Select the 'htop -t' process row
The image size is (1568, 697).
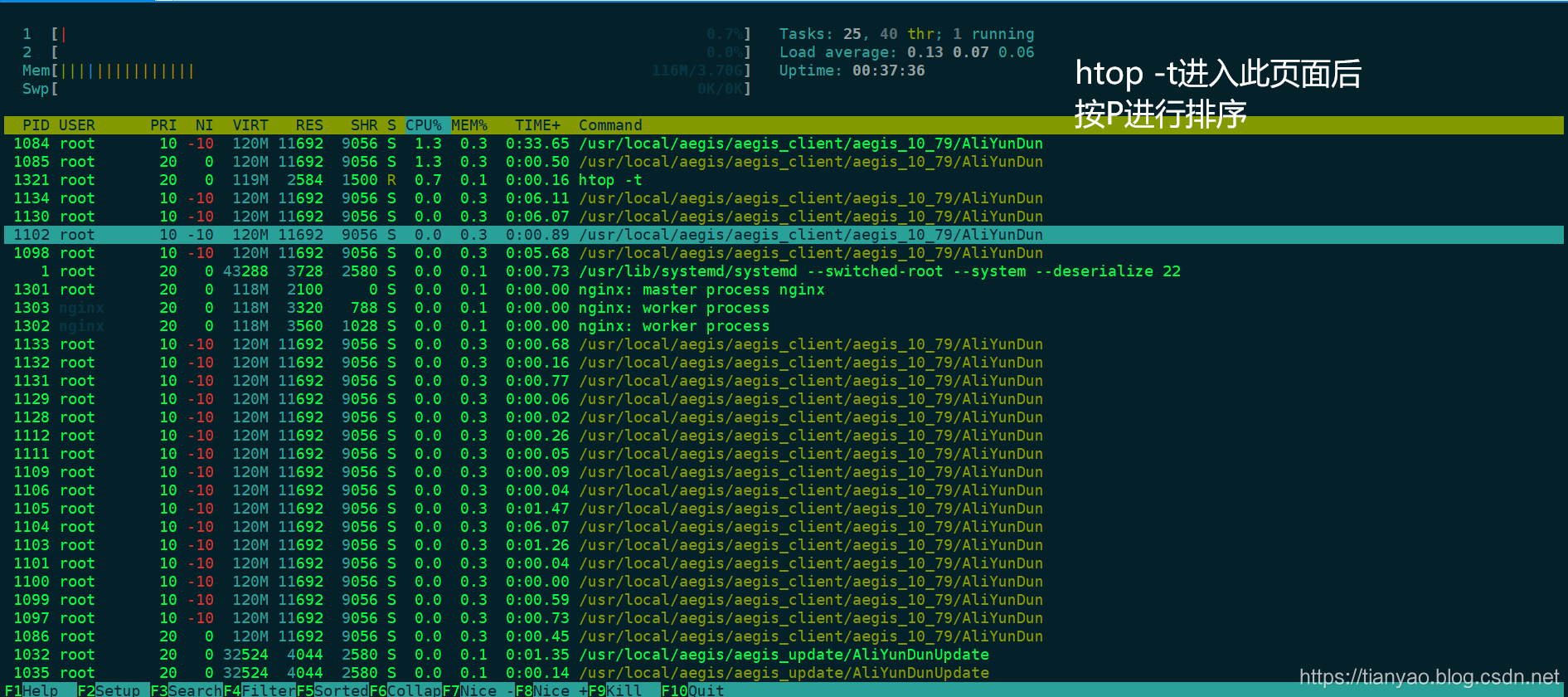[x=784, y=180]
